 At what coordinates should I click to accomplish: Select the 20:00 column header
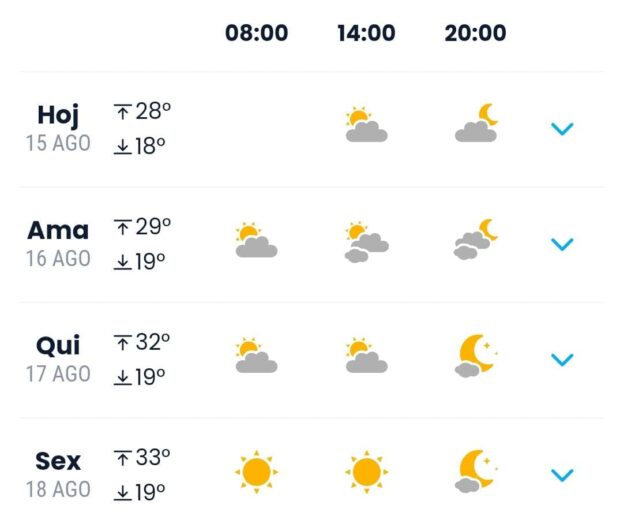(475, 33)
